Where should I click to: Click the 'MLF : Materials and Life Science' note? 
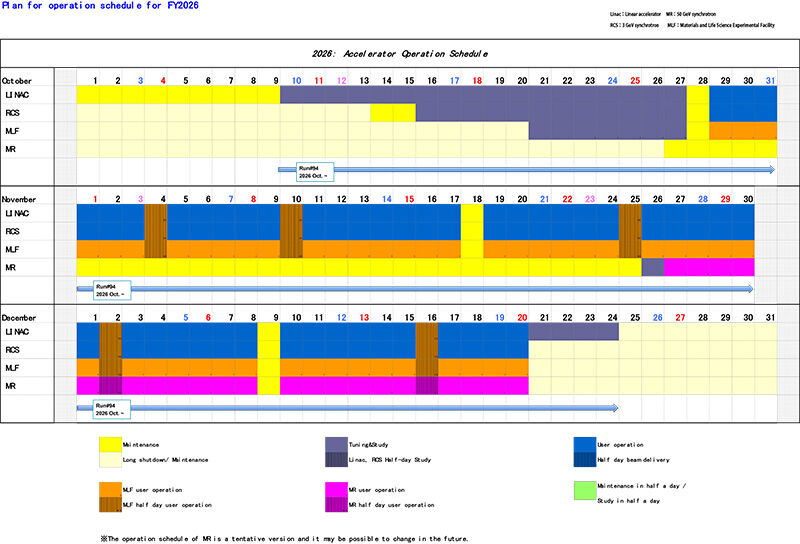[x=721, y=25]
